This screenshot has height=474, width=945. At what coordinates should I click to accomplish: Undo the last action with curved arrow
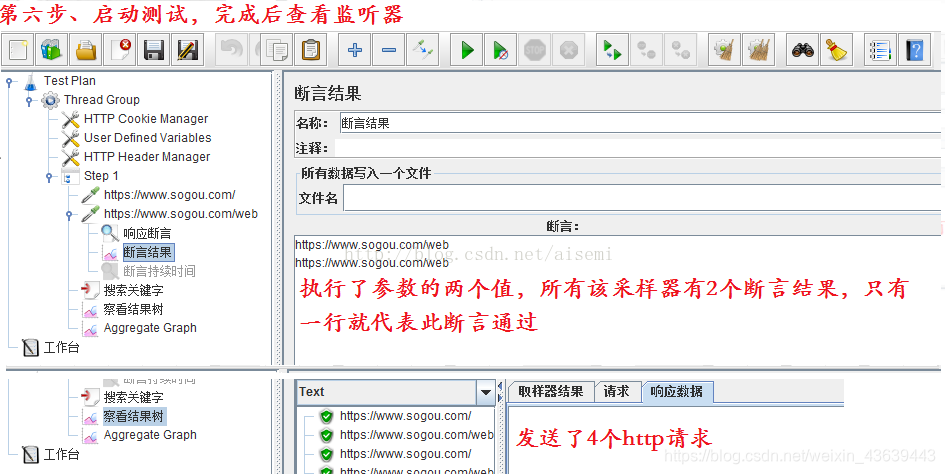(x=231, y=50)
